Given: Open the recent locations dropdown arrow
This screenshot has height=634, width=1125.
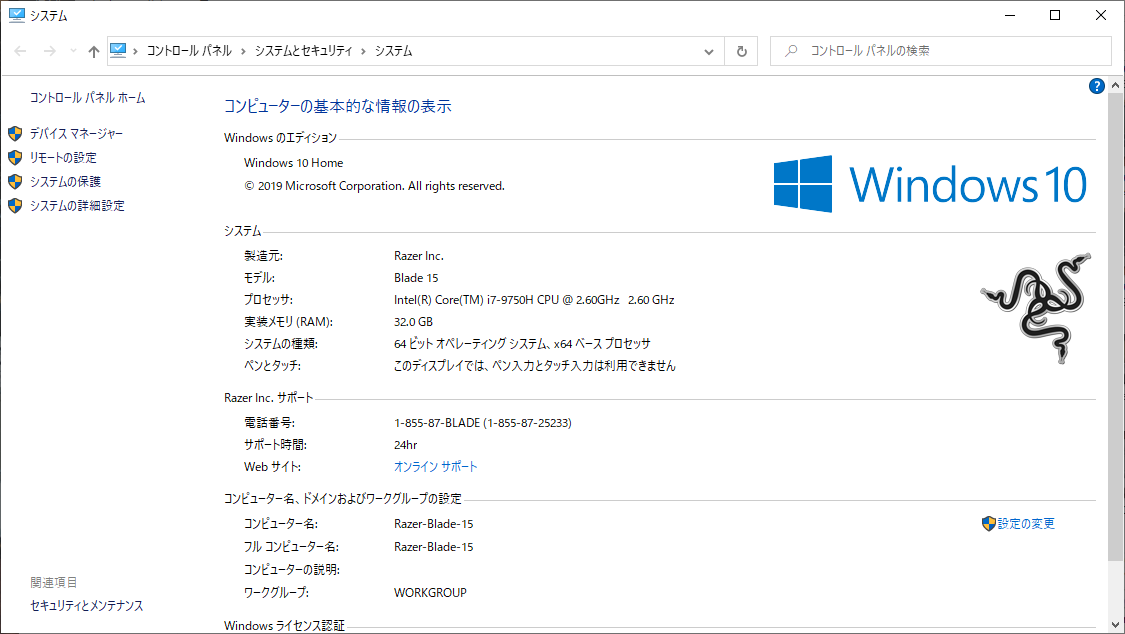Looking at the screenshot, I should pyautogui.click(x=73, y=51).
